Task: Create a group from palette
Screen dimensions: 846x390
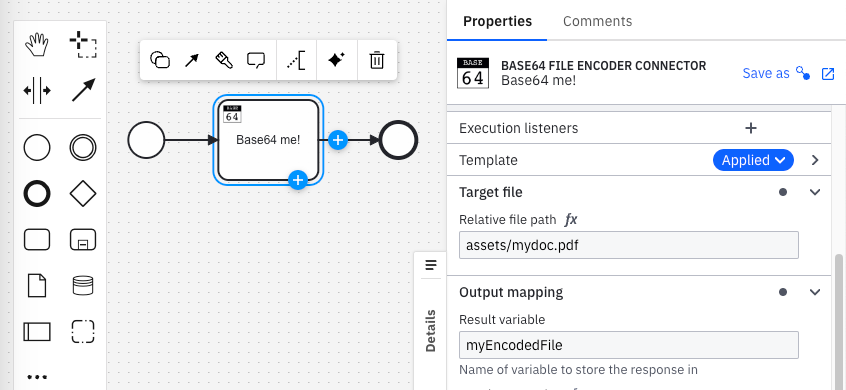Action: coord(83,331)
